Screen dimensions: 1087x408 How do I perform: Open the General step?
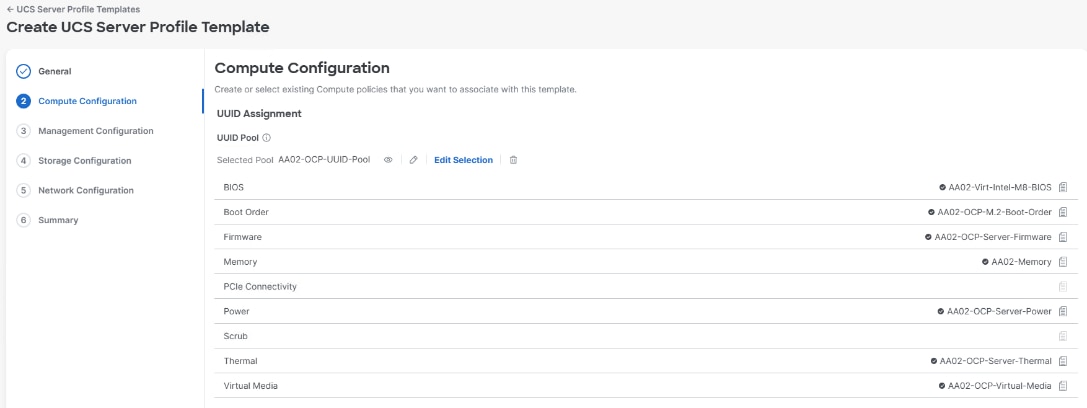click(55, 71)
